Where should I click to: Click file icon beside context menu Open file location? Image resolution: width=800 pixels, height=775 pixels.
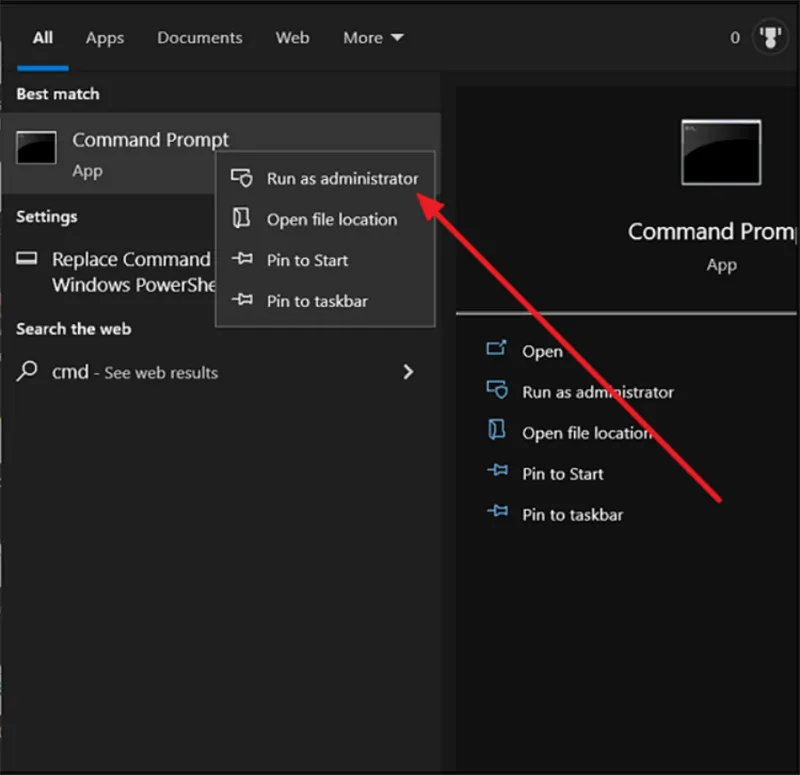tap(241, 218)
